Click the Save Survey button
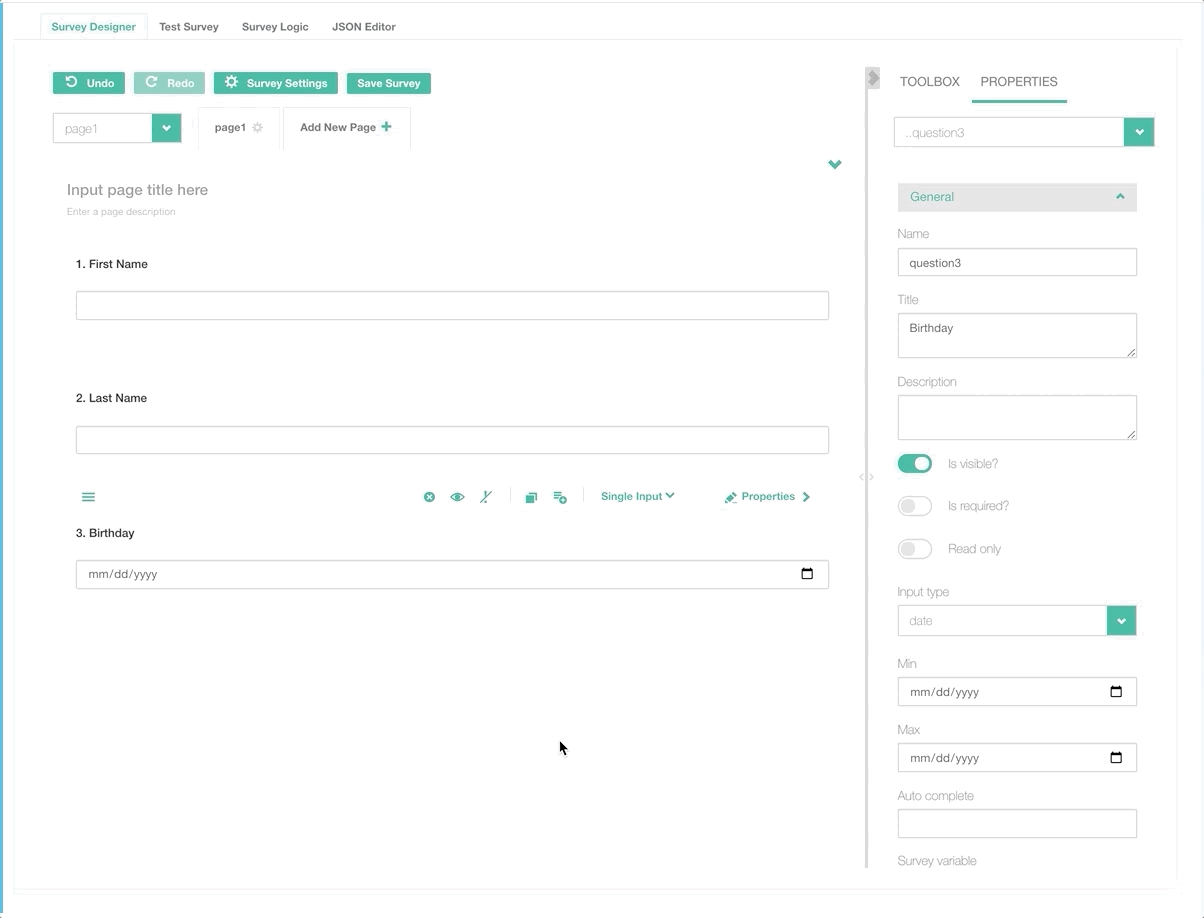This screenshot has height=918, width=1204. tap(389, 83)
